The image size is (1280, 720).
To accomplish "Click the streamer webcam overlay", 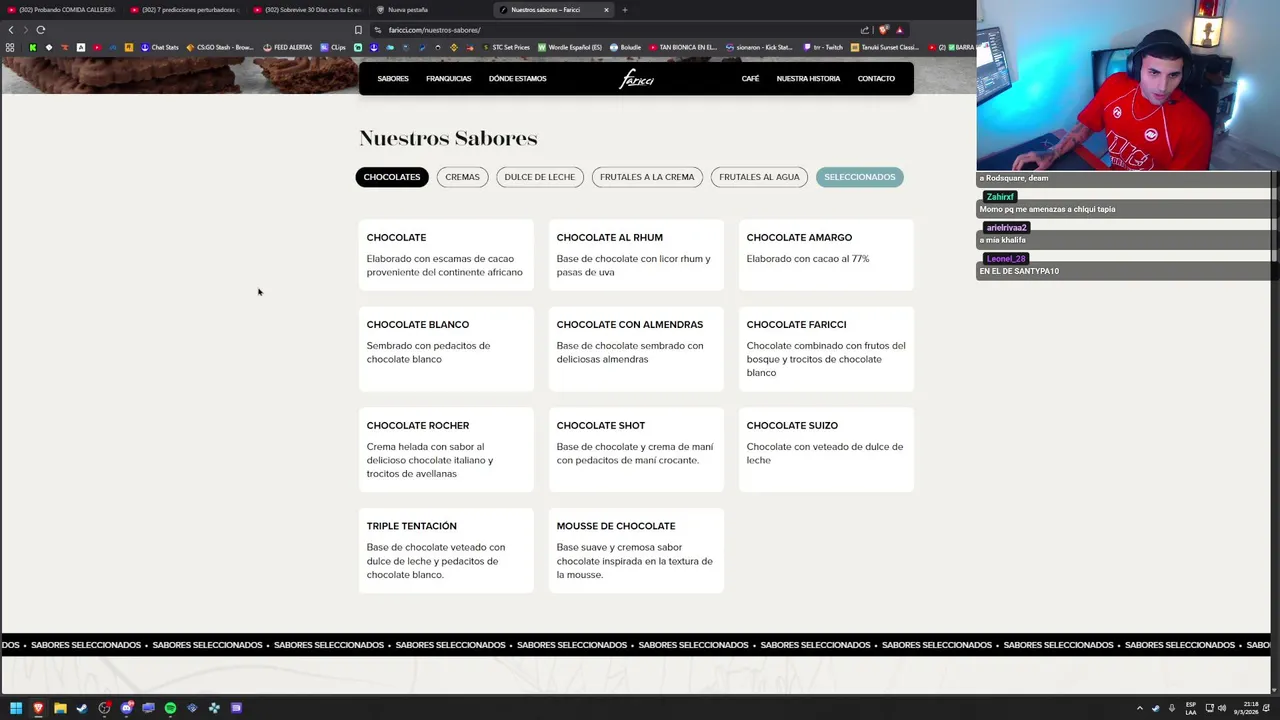I will click(1128, 85).
